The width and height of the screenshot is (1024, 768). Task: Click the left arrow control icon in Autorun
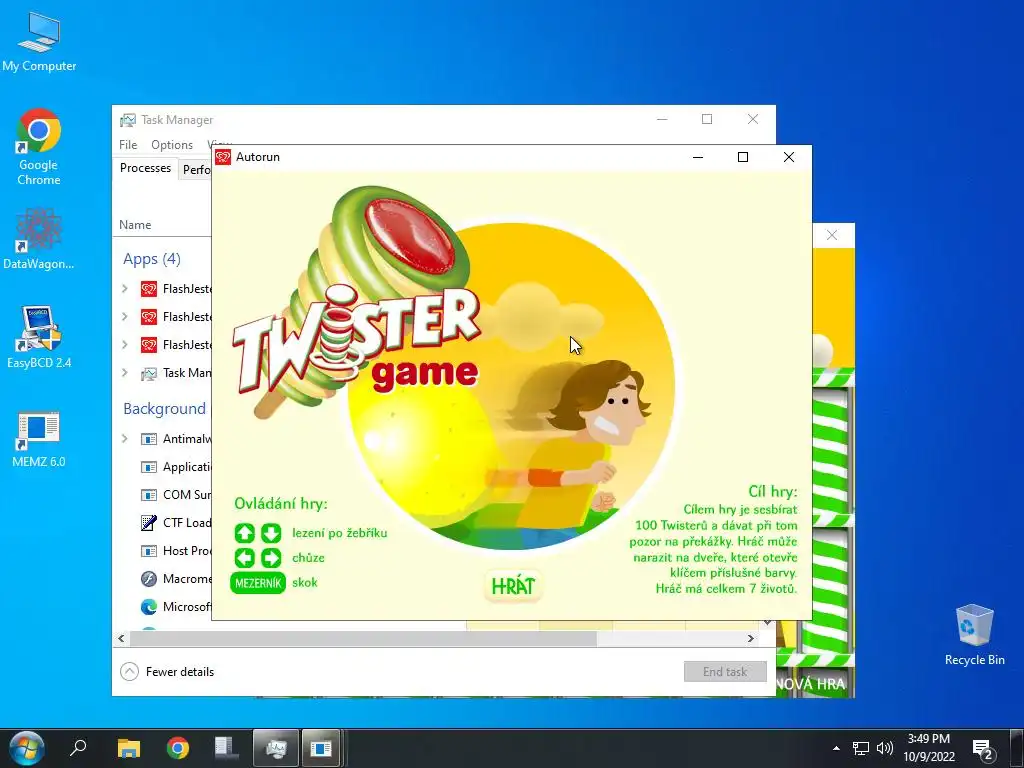coord(245,558)
